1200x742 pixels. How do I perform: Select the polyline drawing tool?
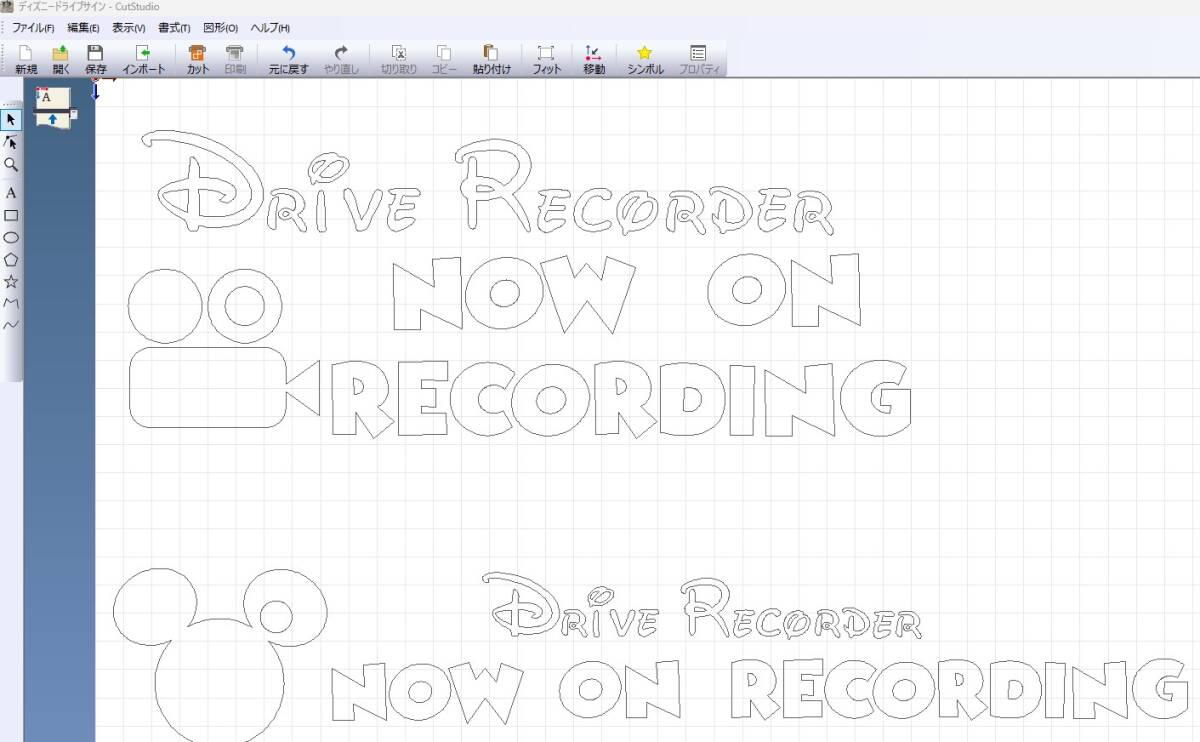(x=11, y=303)
